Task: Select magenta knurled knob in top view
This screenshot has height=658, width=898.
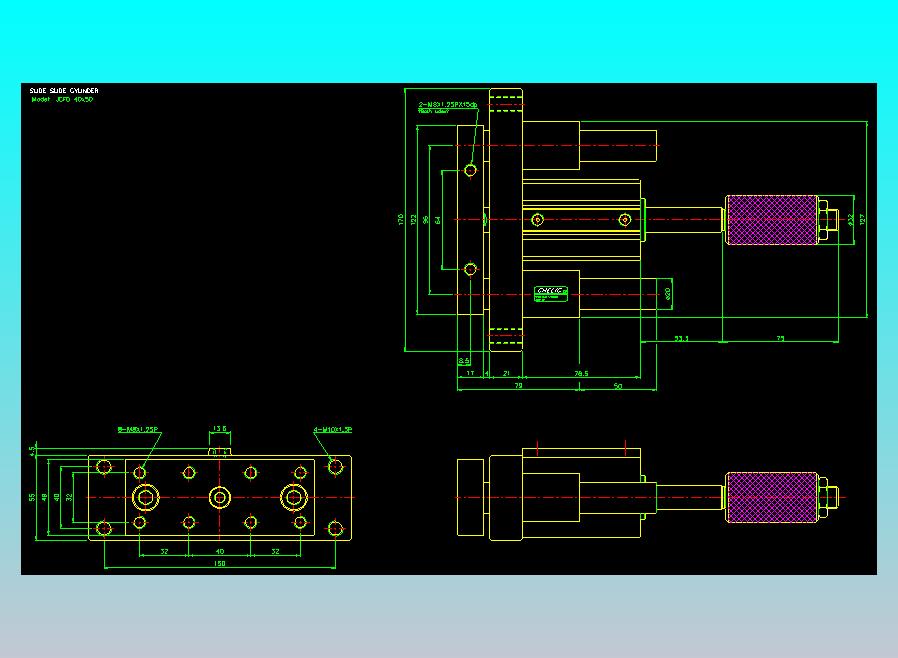Action: pos(771,220)
